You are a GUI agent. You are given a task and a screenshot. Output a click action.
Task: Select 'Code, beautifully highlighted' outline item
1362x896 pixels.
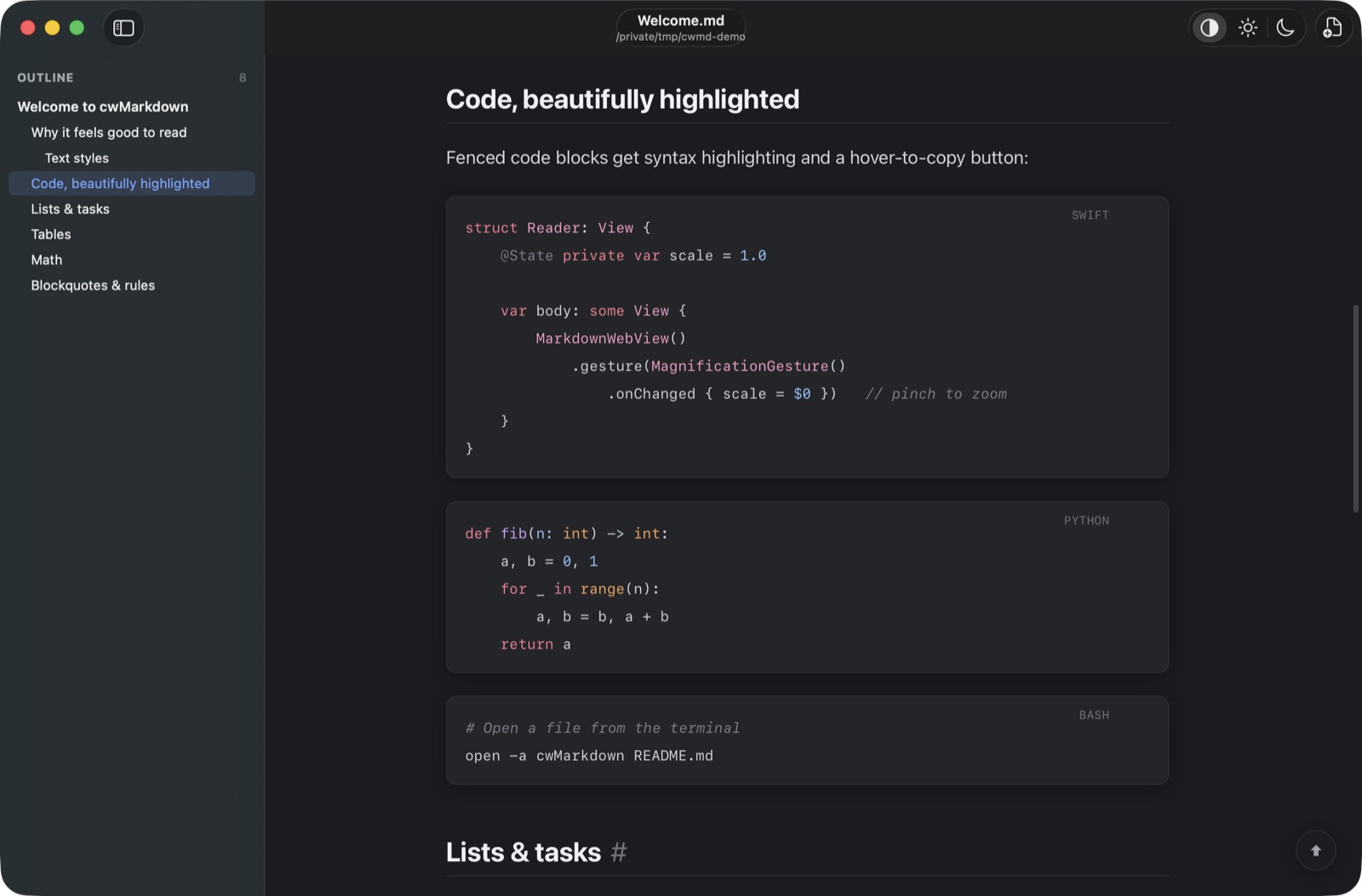pos(132,183)
